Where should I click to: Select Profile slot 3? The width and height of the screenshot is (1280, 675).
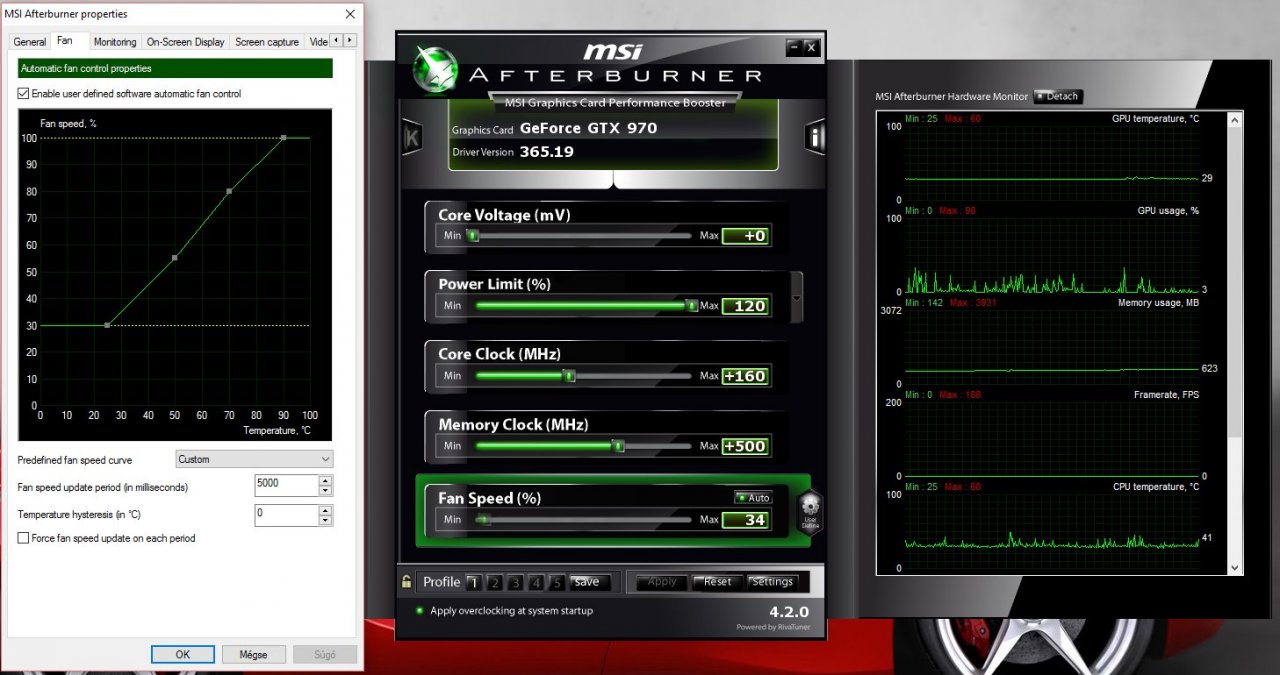(515, 582)
